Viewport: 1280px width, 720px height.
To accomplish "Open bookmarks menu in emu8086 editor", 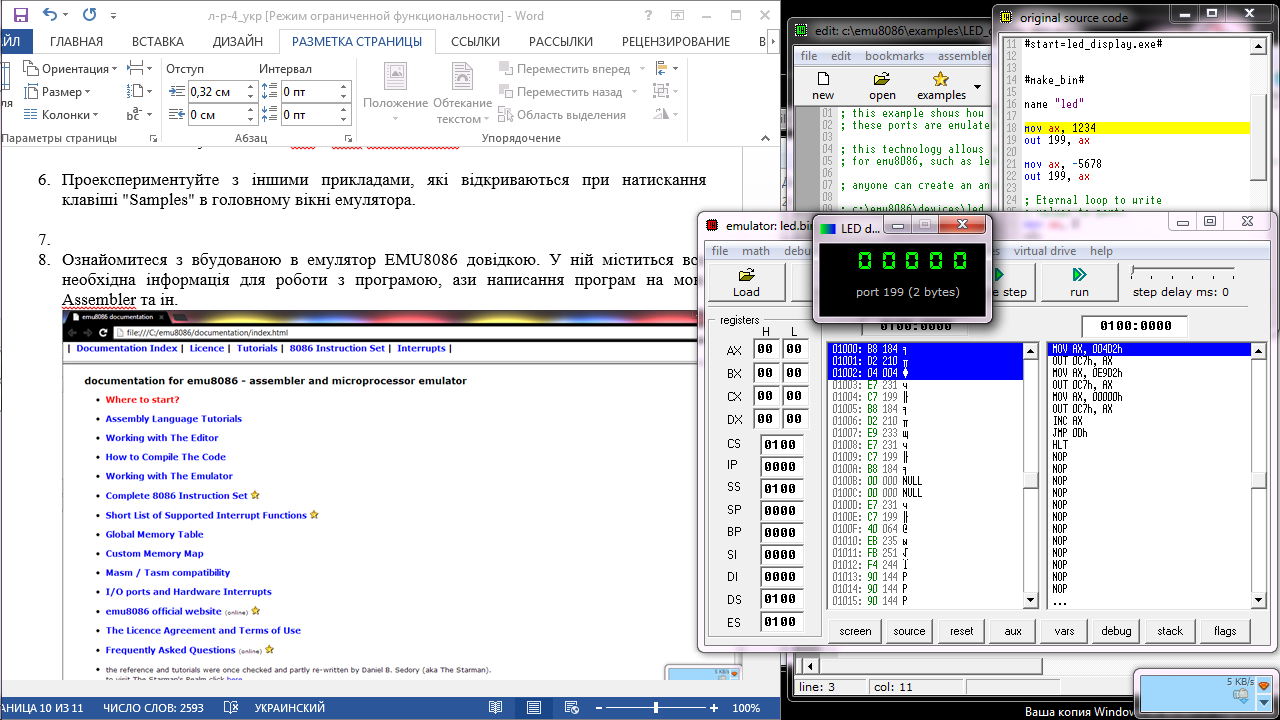I will pos(894,56).
